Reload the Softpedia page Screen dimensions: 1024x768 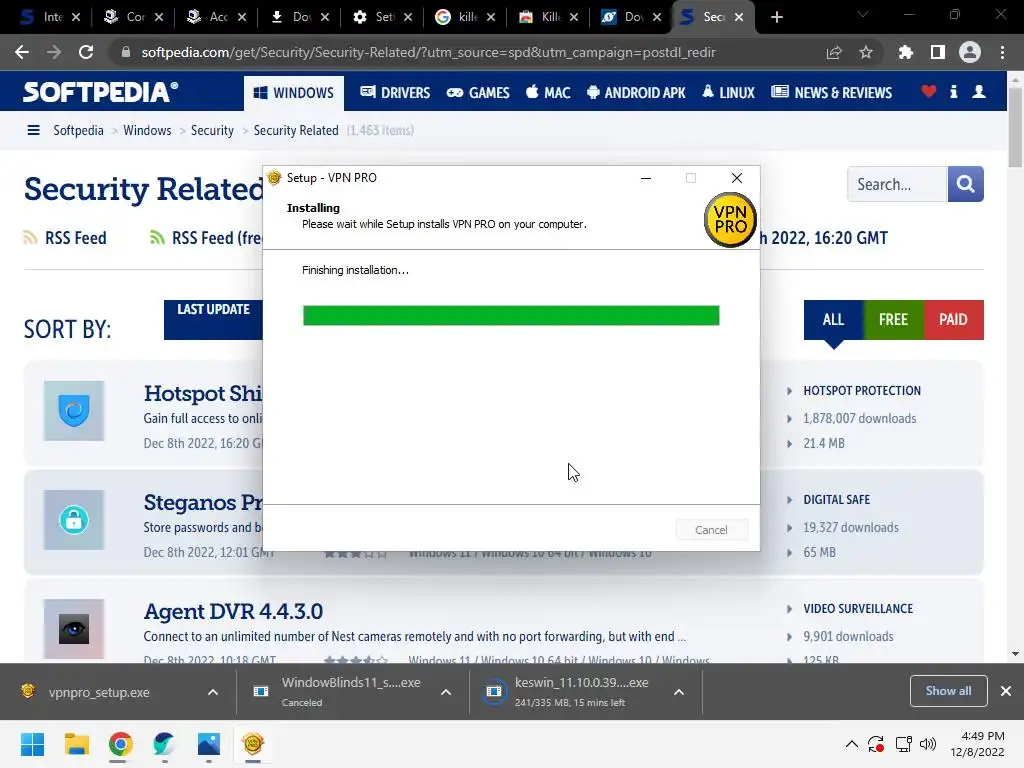point(86,52)
